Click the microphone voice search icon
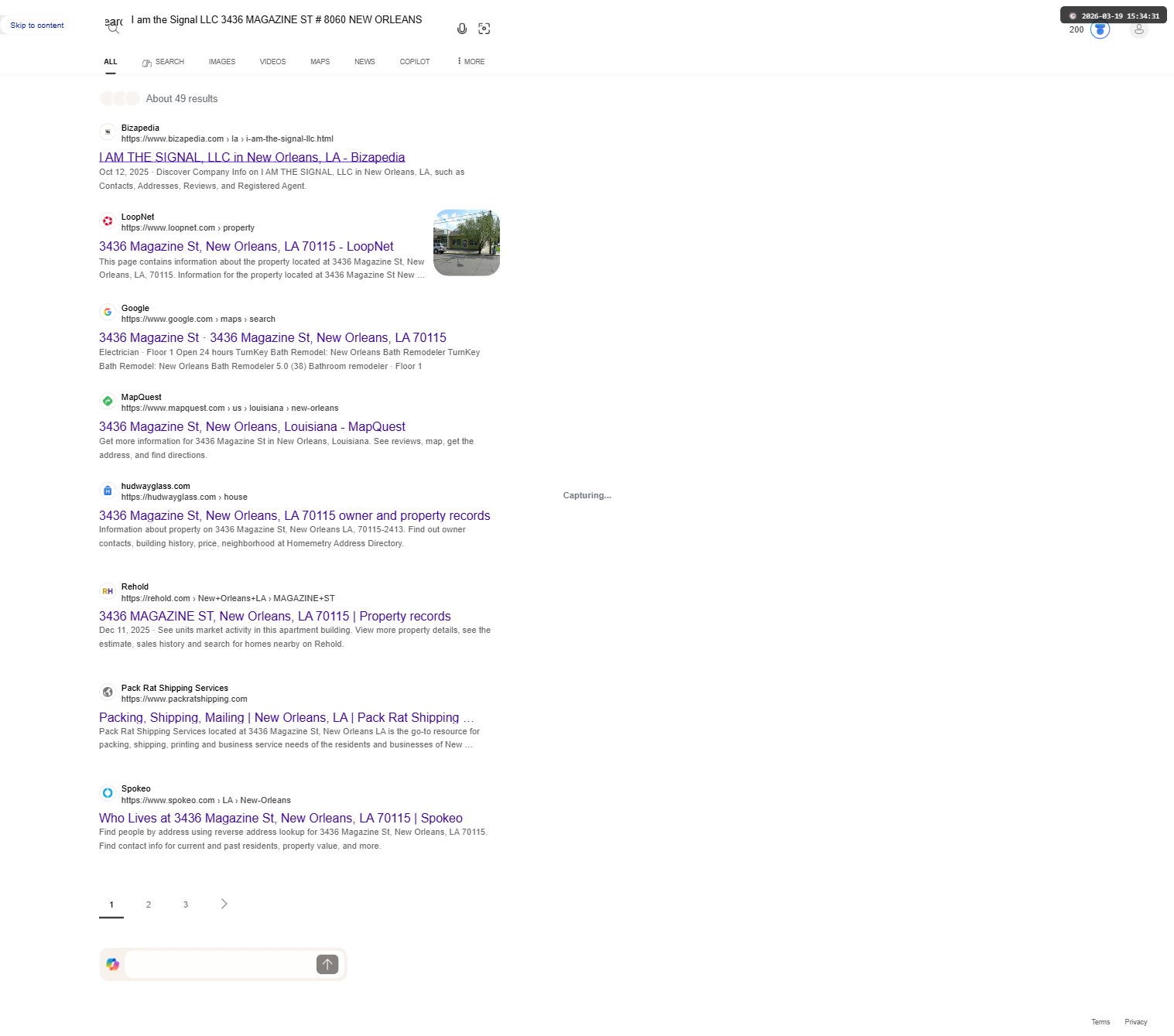Screen dimensions: 1174x1036 coord(462,29)
